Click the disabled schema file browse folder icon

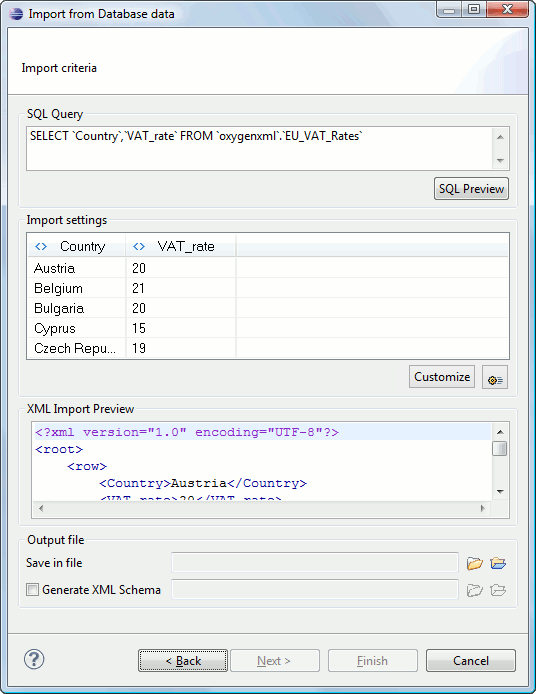click(474, 590)
